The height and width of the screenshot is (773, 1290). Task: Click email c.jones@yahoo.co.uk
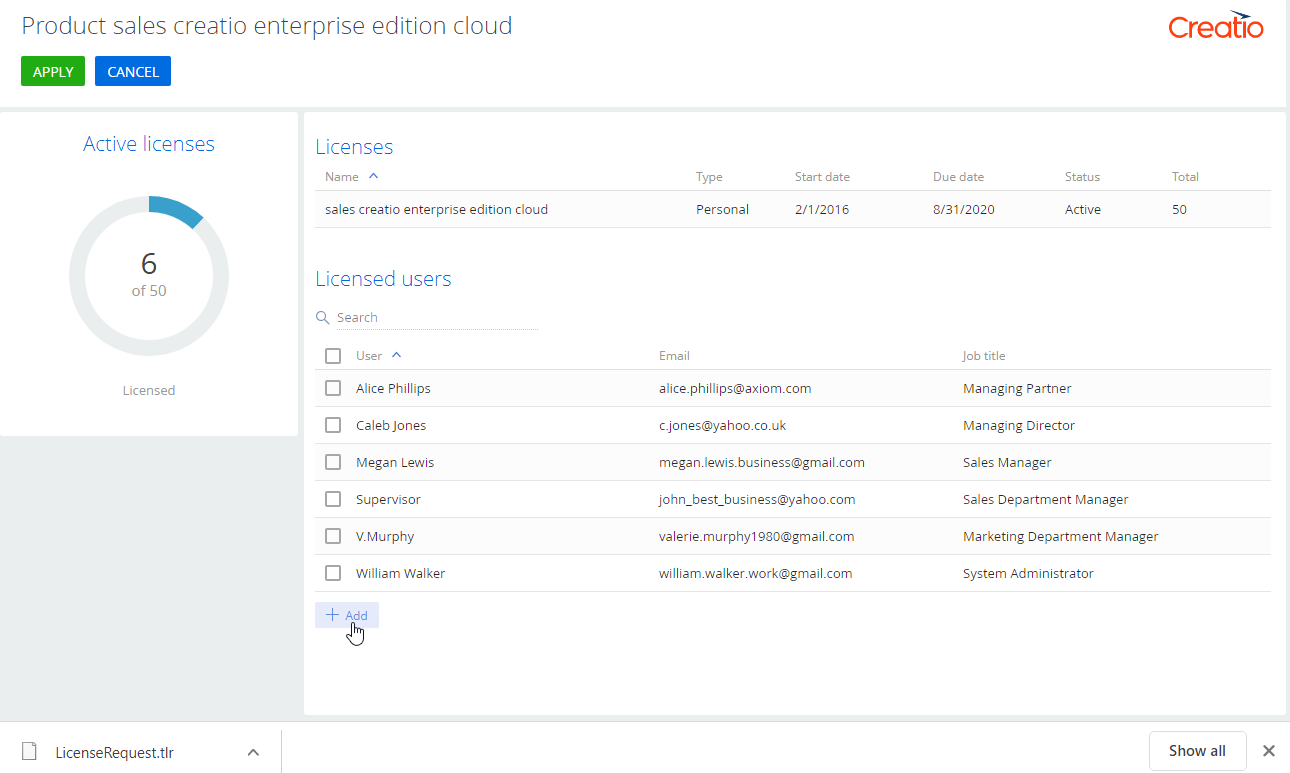[722, 425]
